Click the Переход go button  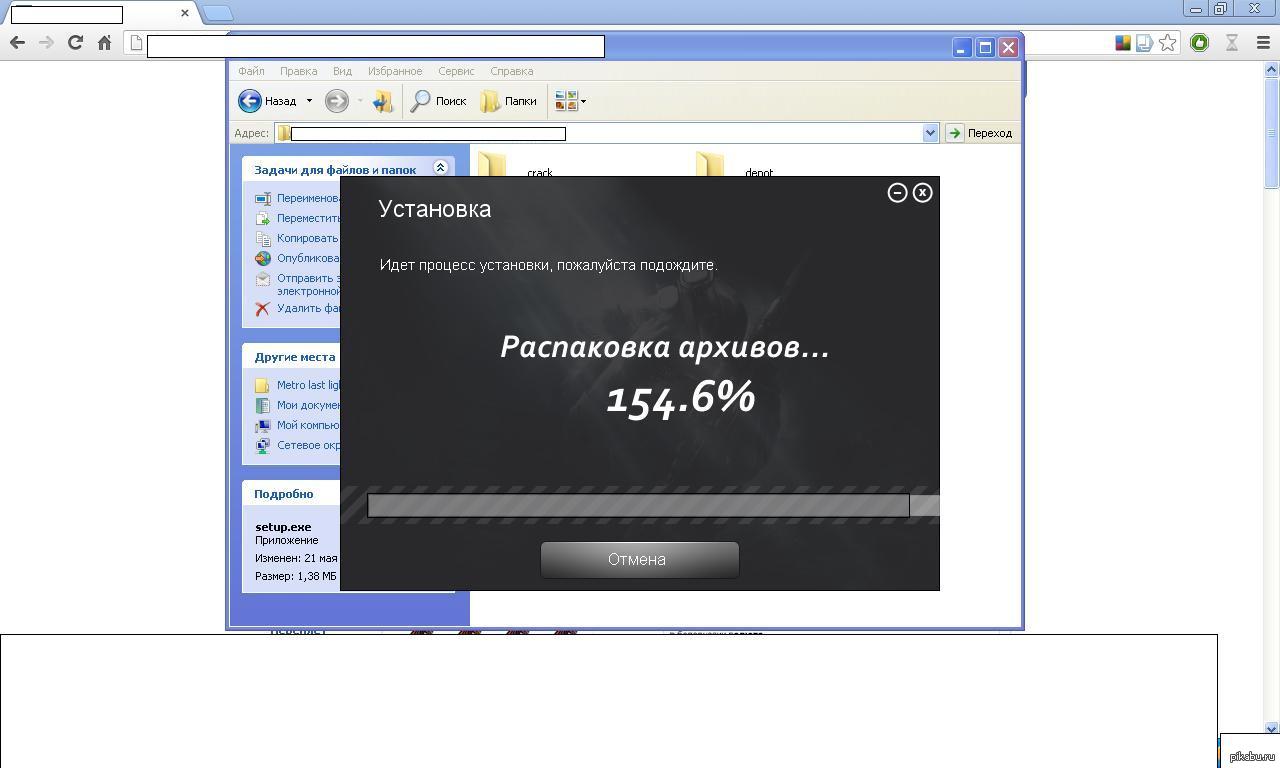coord(980,133)
